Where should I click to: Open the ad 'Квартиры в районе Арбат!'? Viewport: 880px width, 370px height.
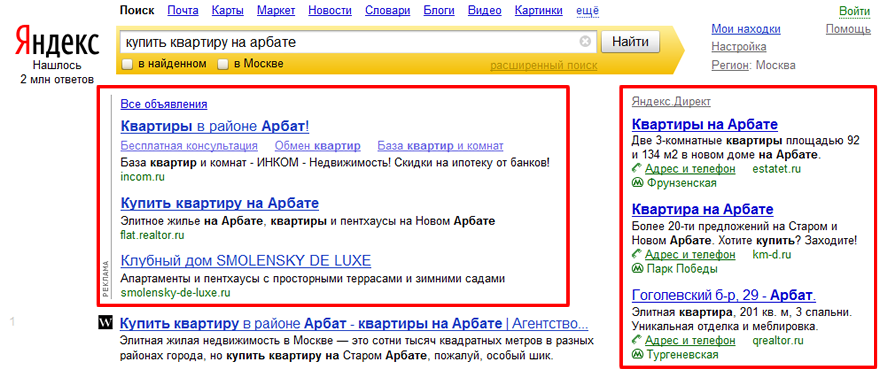(x=215, y=126)
